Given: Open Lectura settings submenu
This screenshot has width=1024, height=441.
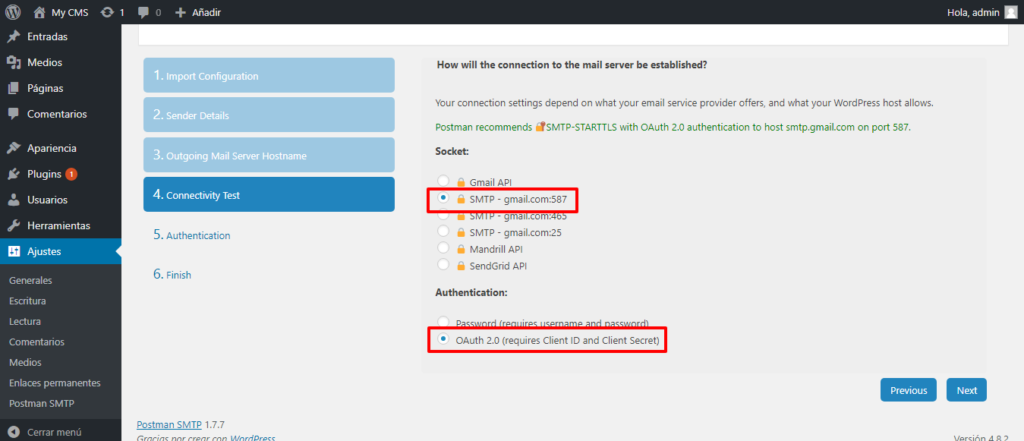Looking at the screenshot, I should pyautogui.click(x=25, y=321).
